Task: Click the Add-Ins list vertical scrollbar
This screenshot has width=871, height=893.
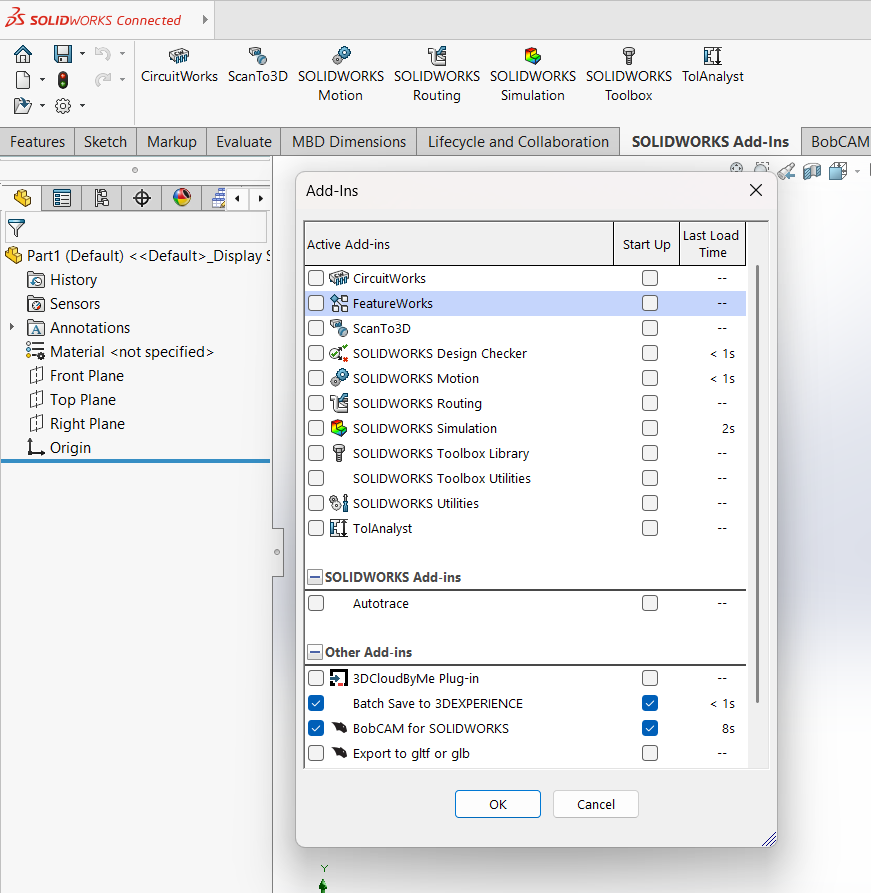Action: [x=757, y=484]
